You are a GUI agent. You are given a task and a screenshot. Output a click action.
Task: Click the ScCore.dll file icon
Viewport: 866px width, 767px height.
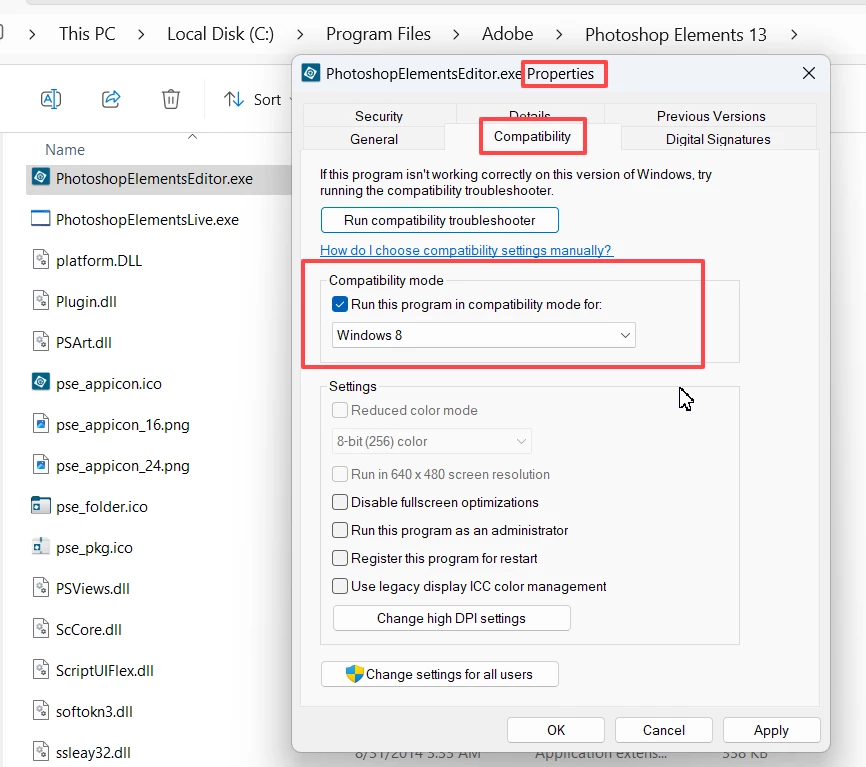coord(41,629)
